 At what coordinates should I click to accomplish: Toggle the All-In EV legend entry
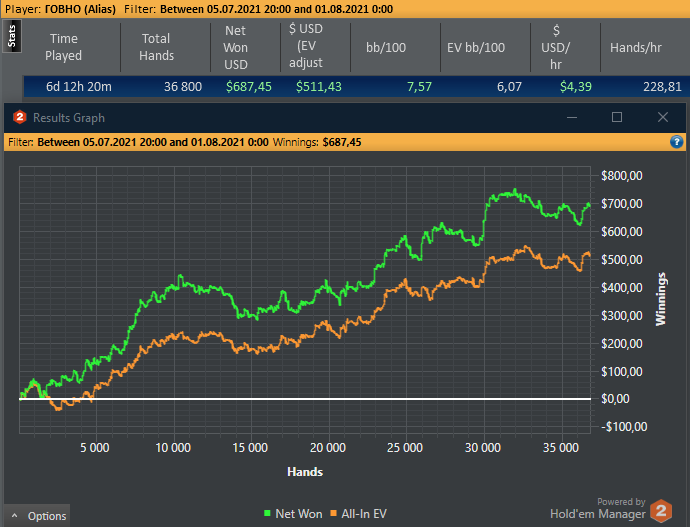[358, 513]
